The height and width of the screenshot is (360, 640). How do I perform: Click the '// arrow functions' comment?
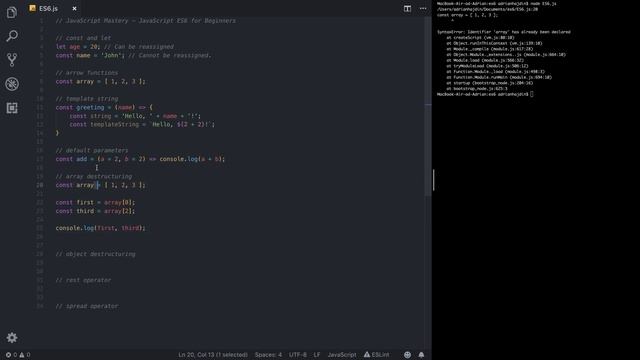pyautogui.click(x=87, y=73)
